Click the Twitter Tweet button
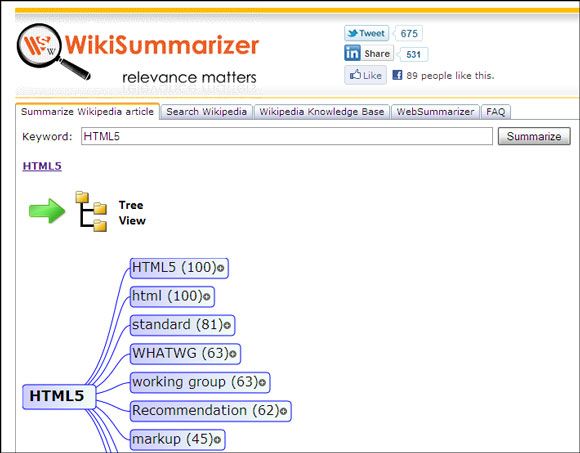 [x=366, y=34]
